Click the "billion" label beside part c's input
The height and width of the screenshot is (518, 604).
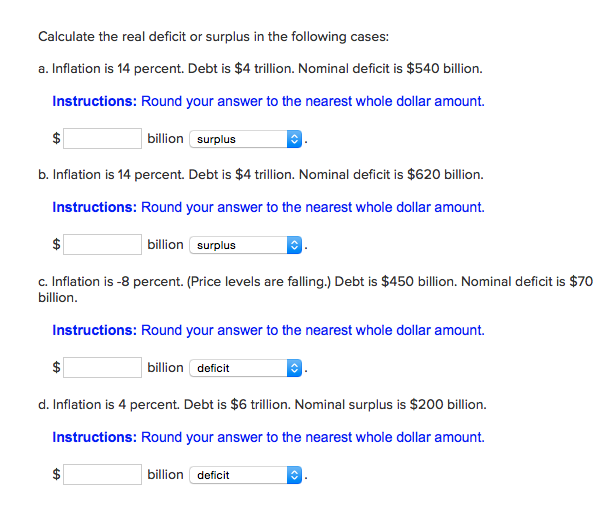(x=165, y=367)
